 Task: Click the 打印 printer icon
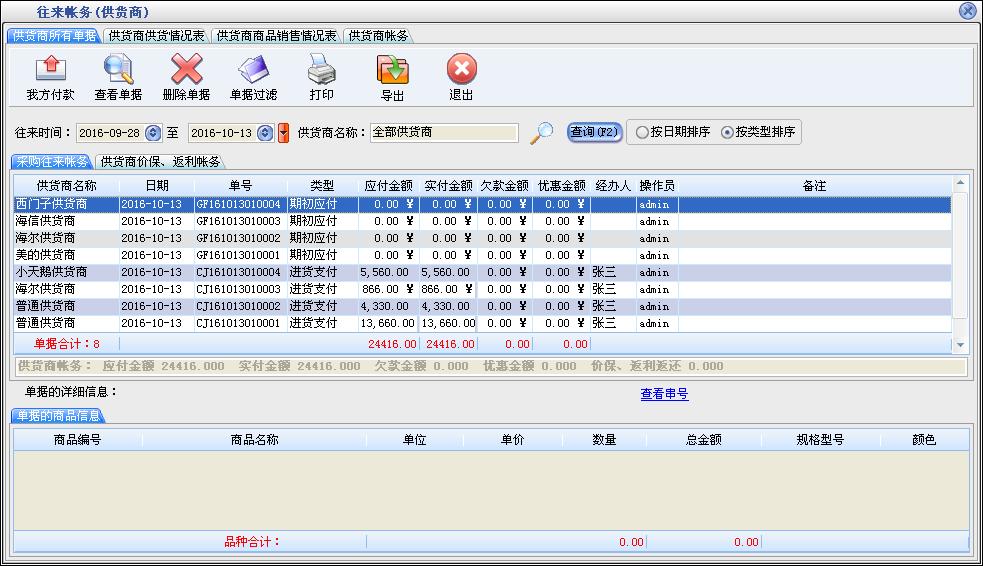click(x=321, y=70)
